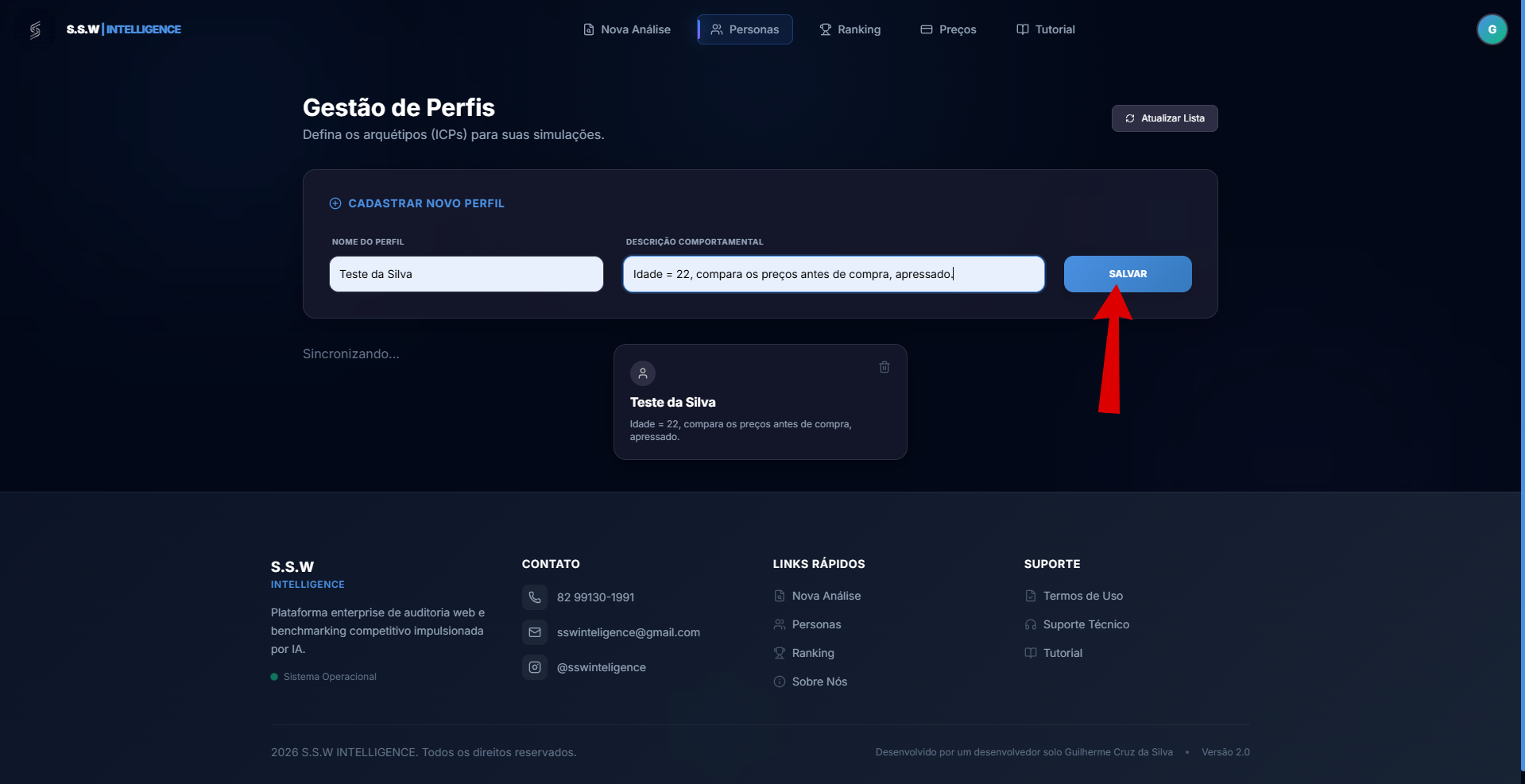Image resolution: width=1525 pixels, height=784 pixels.
Task: Click the S.S.W logo icon in header
Action: point(35,30)
